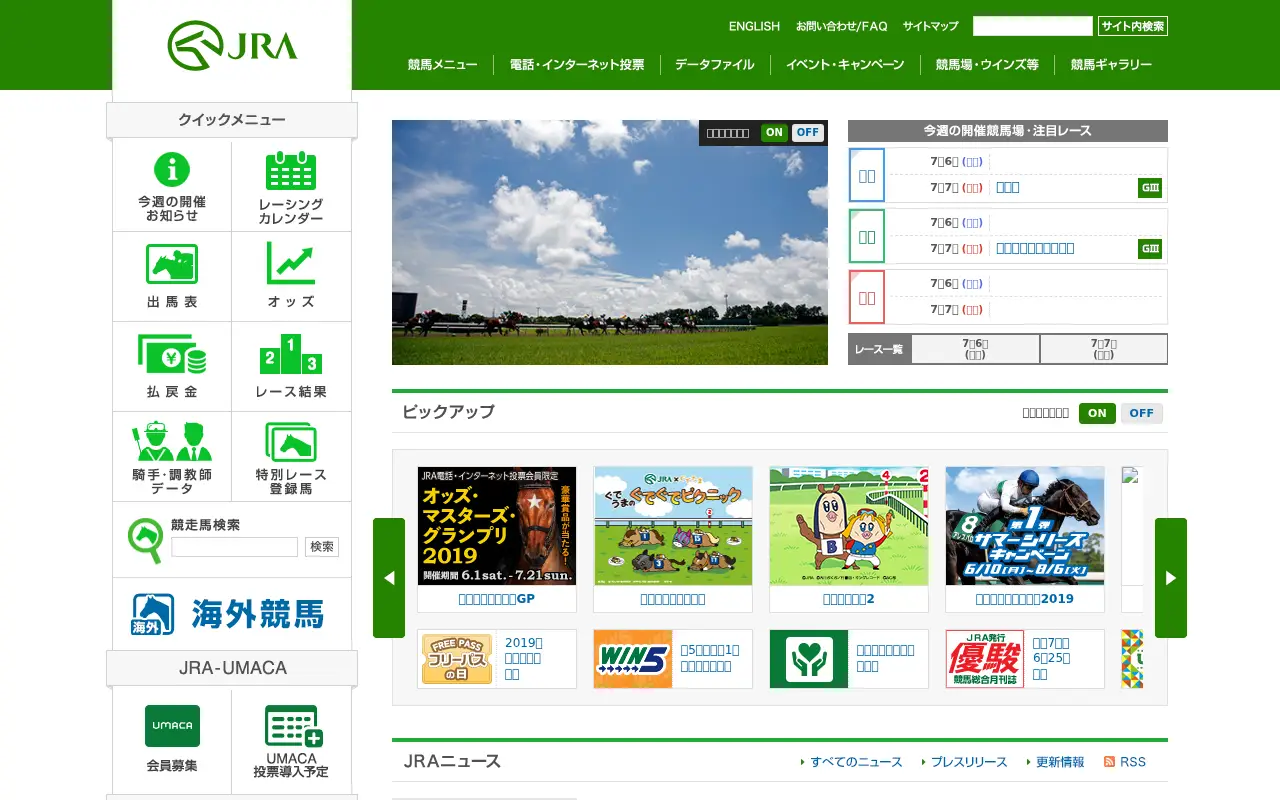The height and width of the screenshot is (800, 1280).
Task: Open 今週の開催お知らせ info icon
Action: 172,187
